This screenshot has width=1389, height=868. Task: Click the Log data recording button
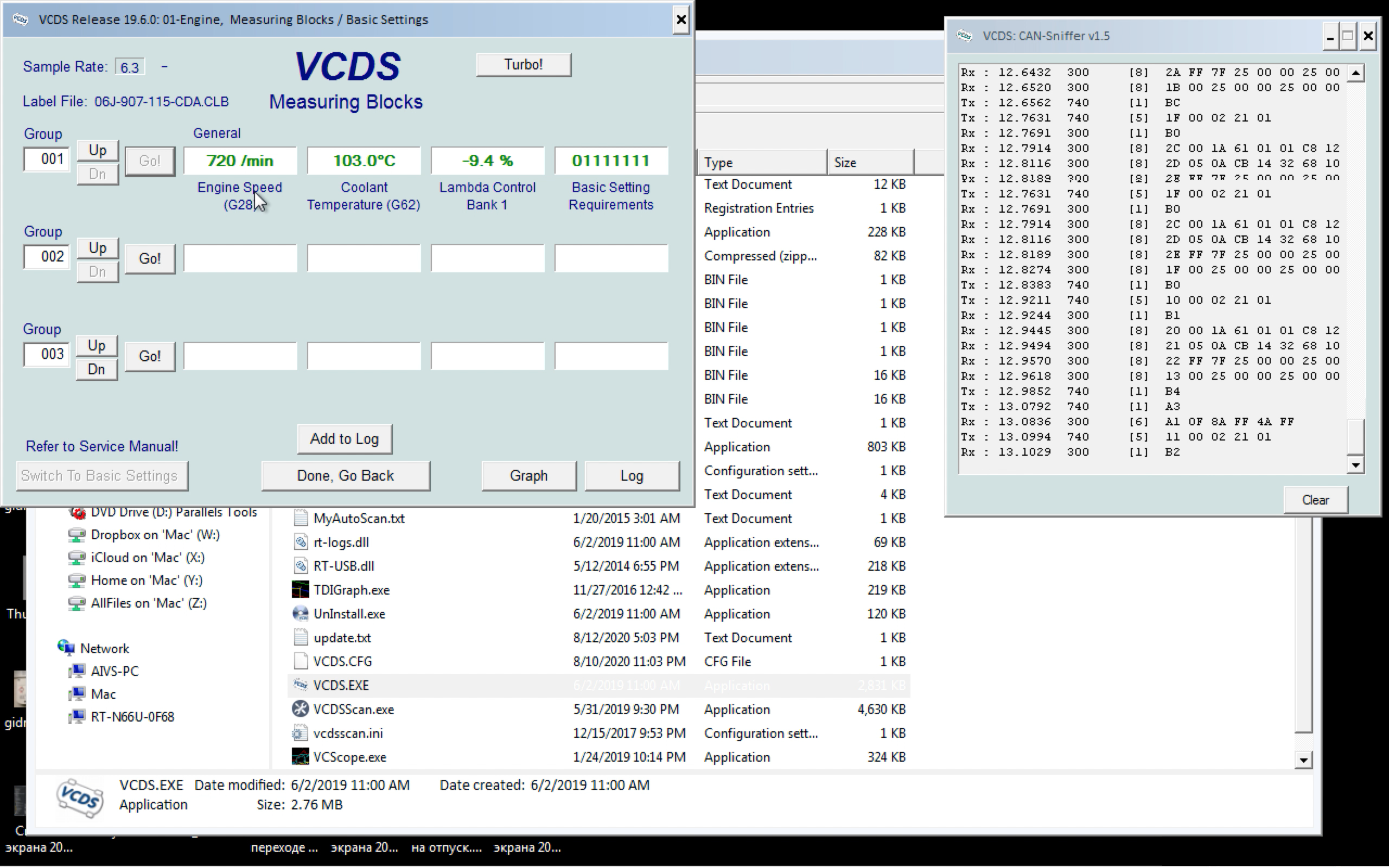[x=632, y=475]
